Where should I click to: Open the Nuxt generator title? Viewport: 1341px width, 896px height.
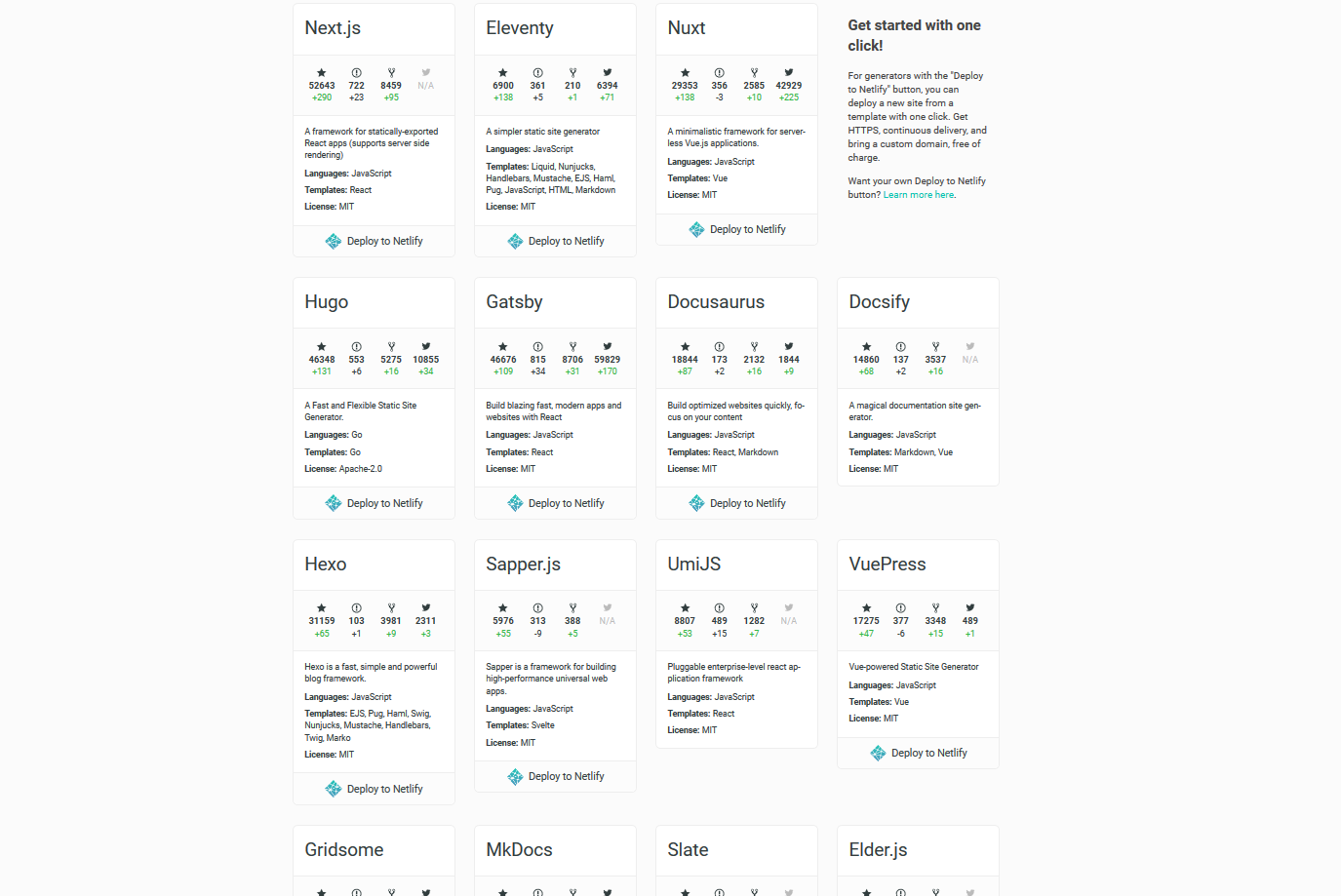click(x=687, y=28)
